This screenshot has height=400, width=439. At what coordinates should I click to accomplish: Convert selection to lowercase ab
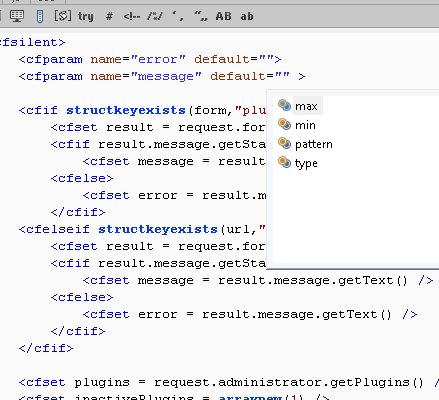point(247,16)
